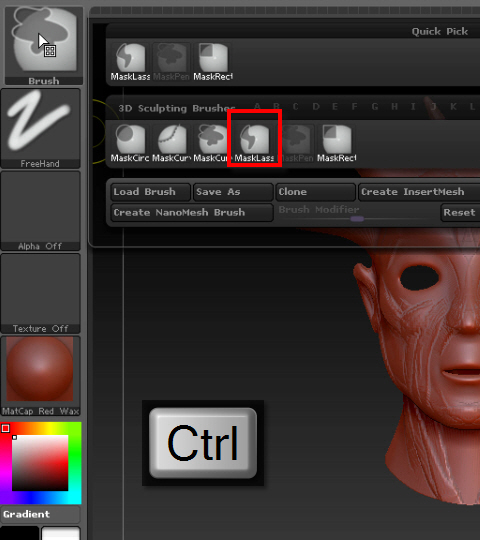The width and height of the screenshot is (480, 540).
Task: Reset the brush settings
Action: pos(460,212)
